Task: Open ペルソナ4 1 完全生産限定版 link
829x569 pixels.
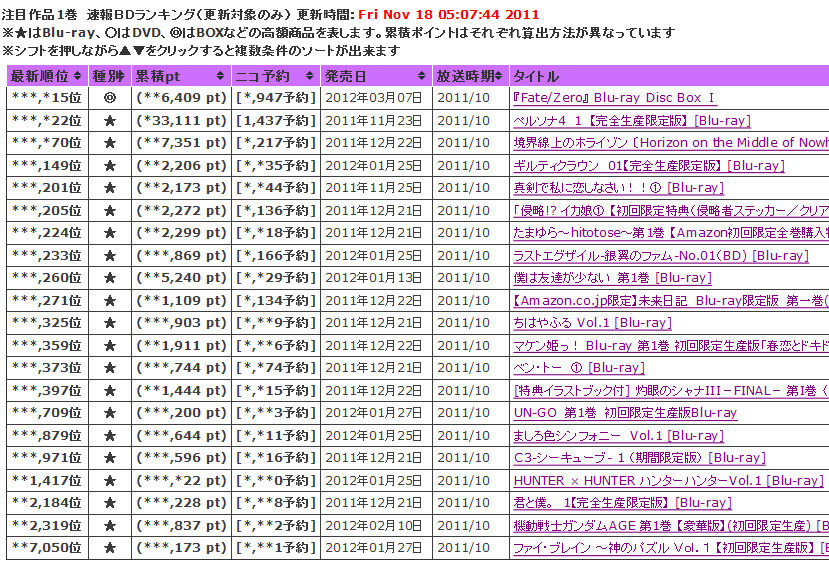Action: pyautogui.click(x=632, y=121)
